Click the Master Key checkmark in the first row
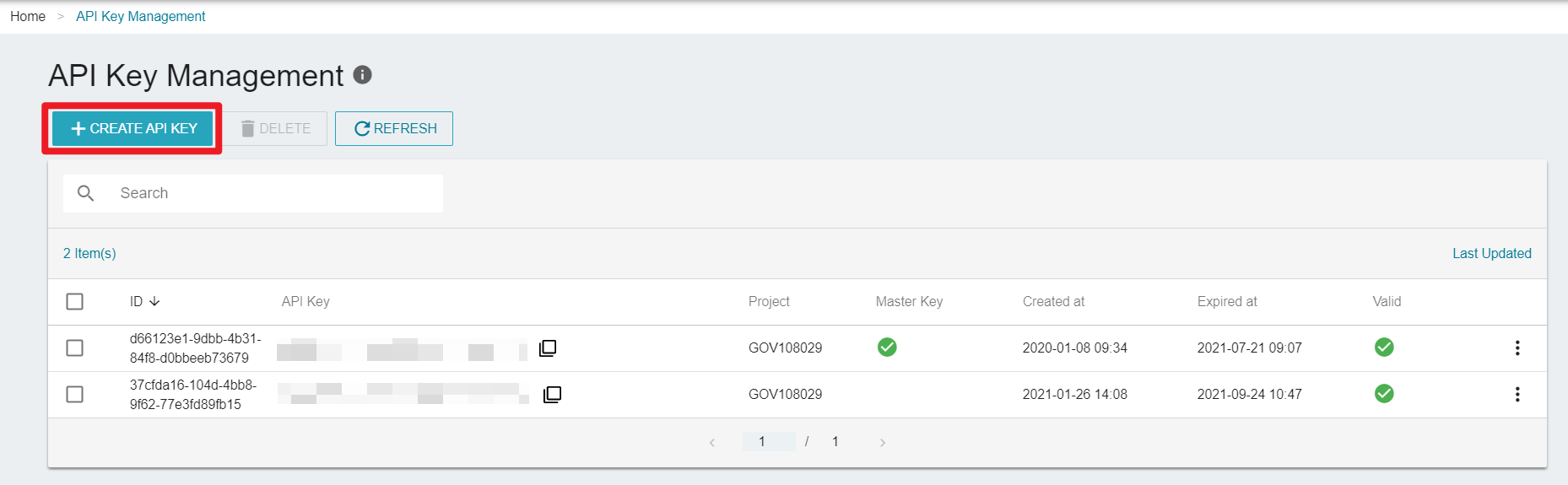Viewport: 1568px width, 485px height. pyautogui.click(x=887, y=347)
